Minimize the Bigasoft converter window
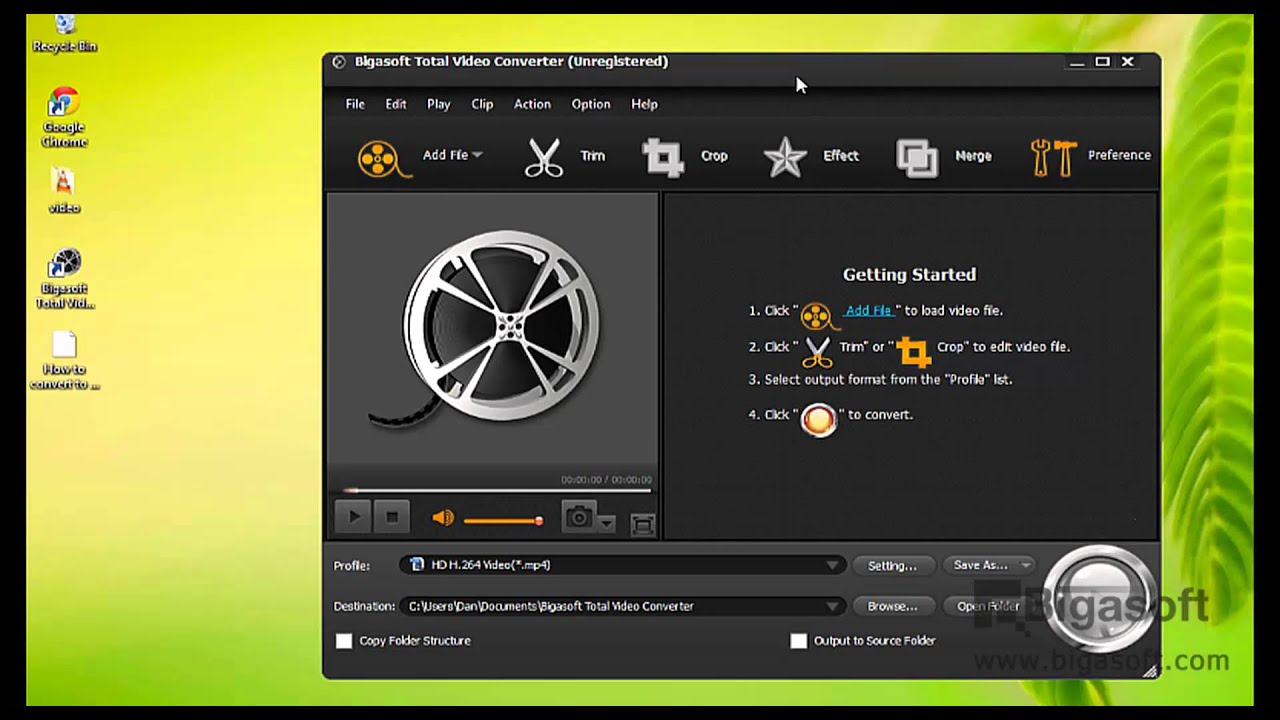Viewport: 1280px width, 720px height. coord(1077,62)
